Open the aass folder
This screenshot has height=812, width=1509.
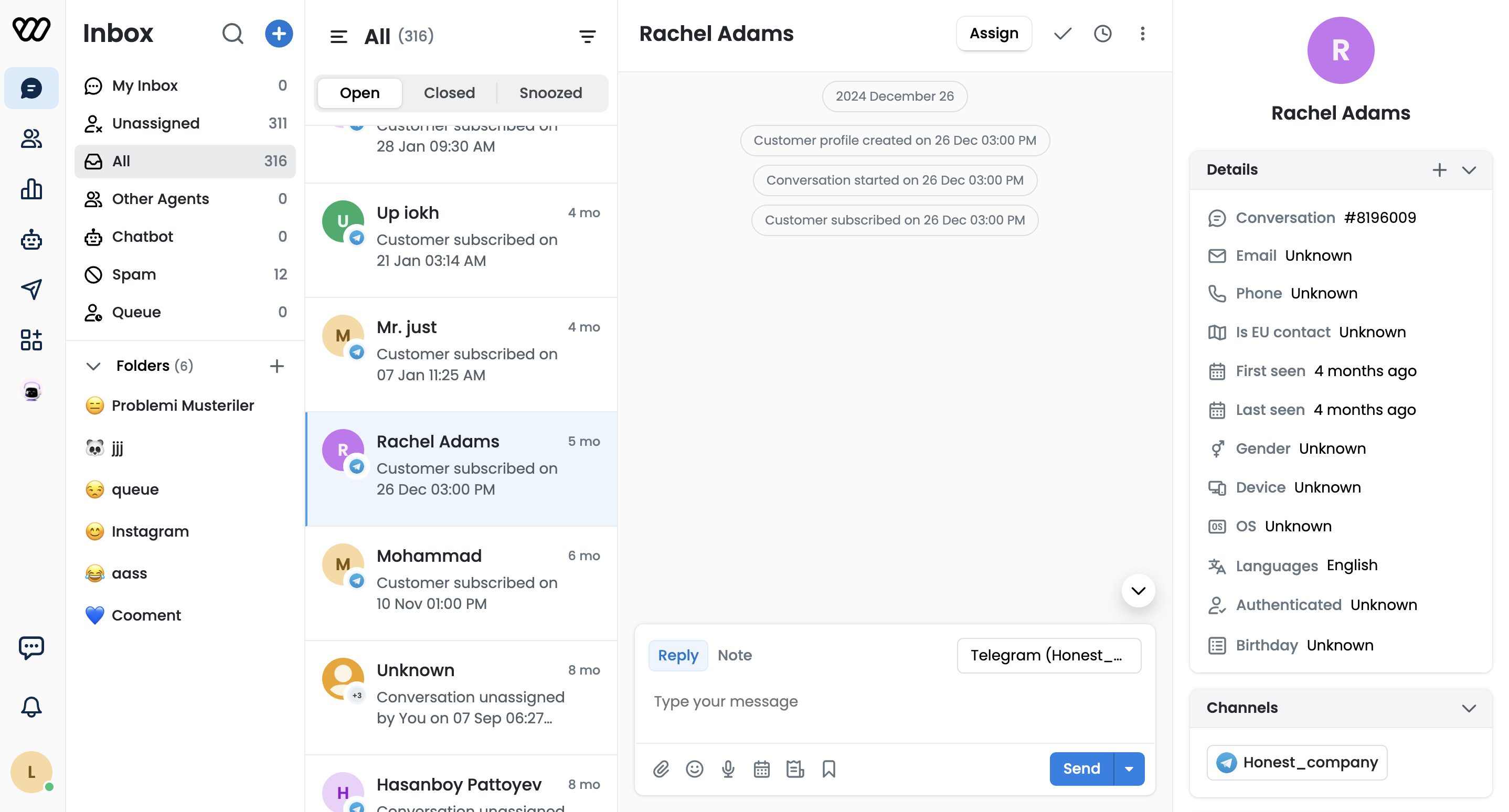[x=185, y=574]
